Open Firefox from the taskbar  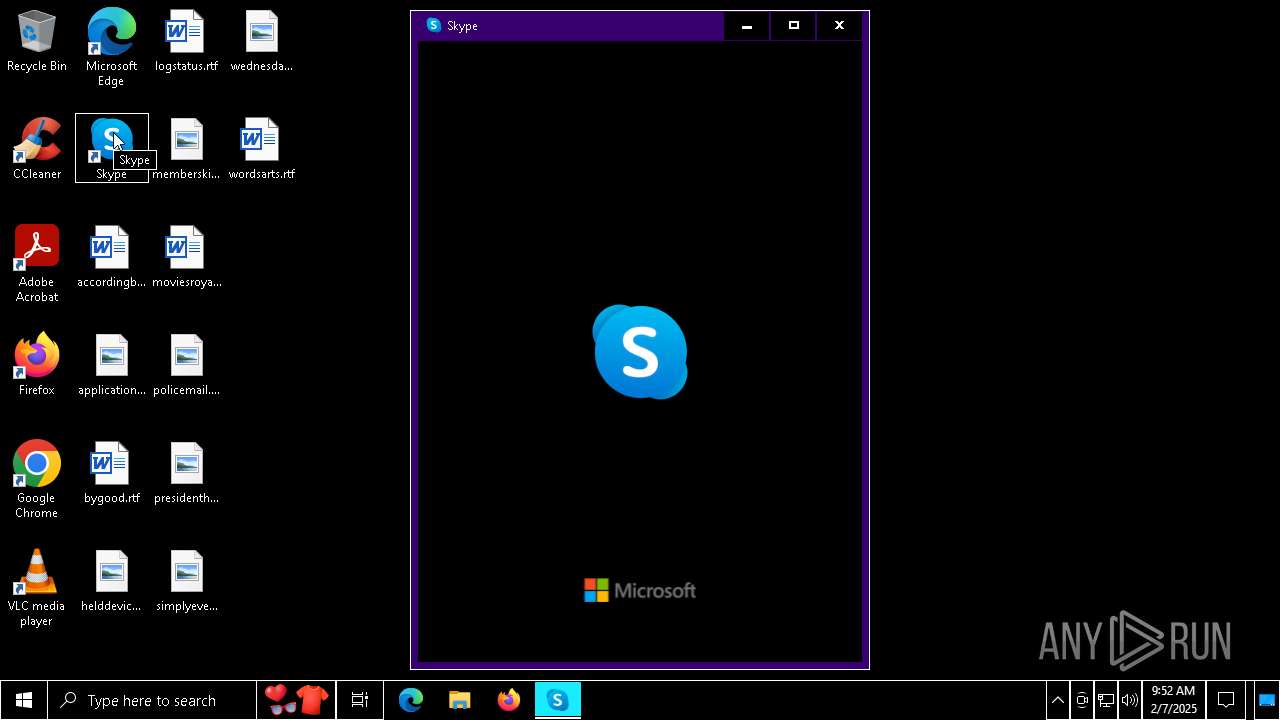509,700
